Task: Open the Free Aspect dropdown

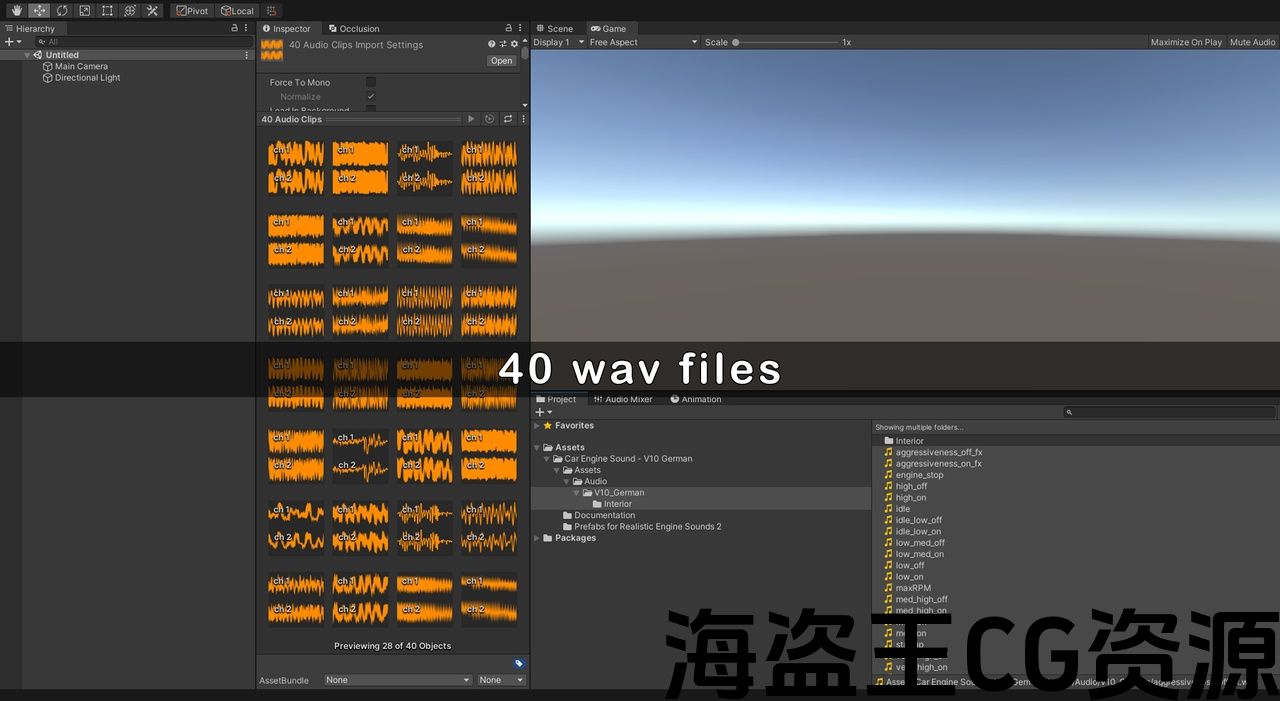Action: 643,42
